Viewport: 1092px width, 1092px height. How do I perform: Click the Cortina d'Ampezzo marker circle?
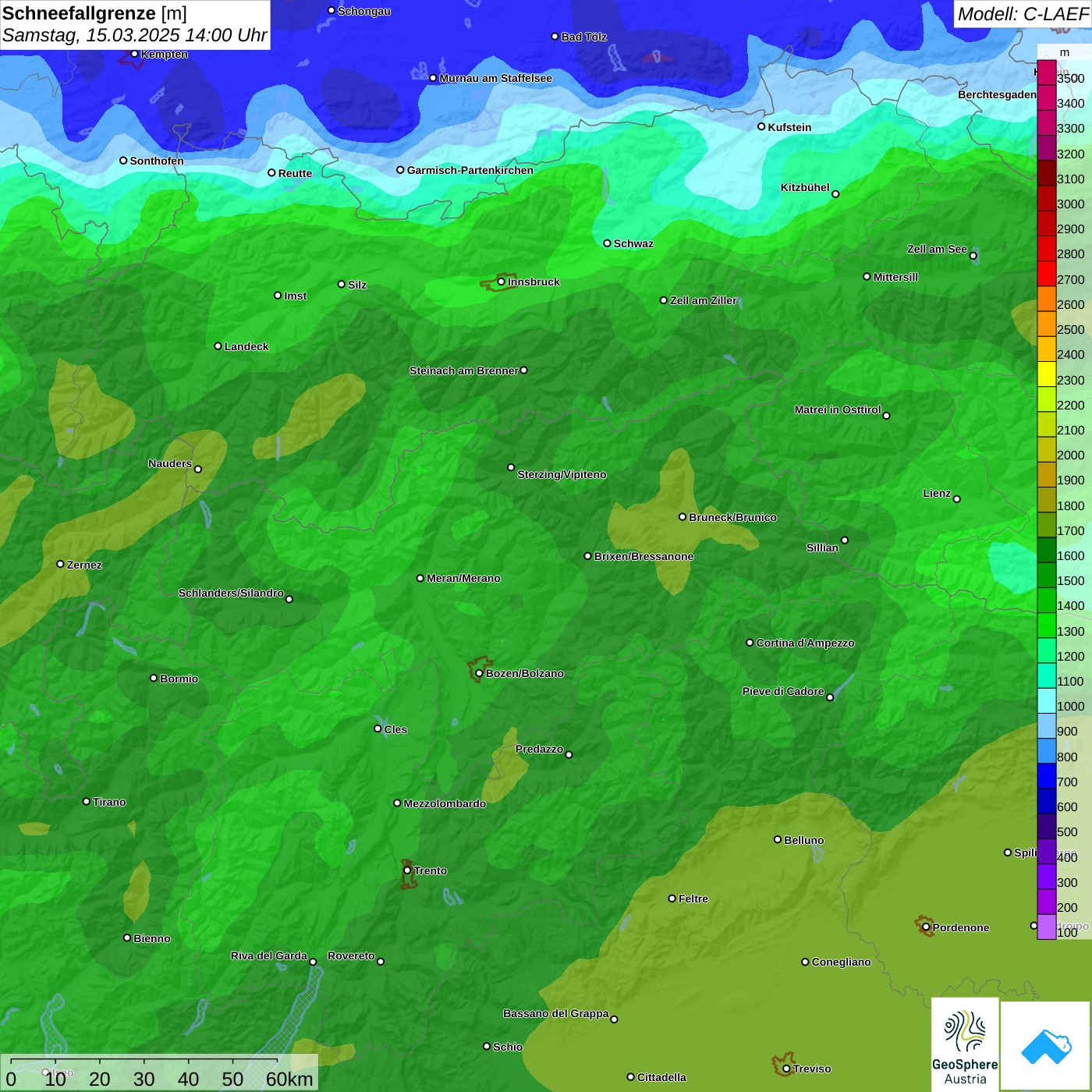(750, 643)
